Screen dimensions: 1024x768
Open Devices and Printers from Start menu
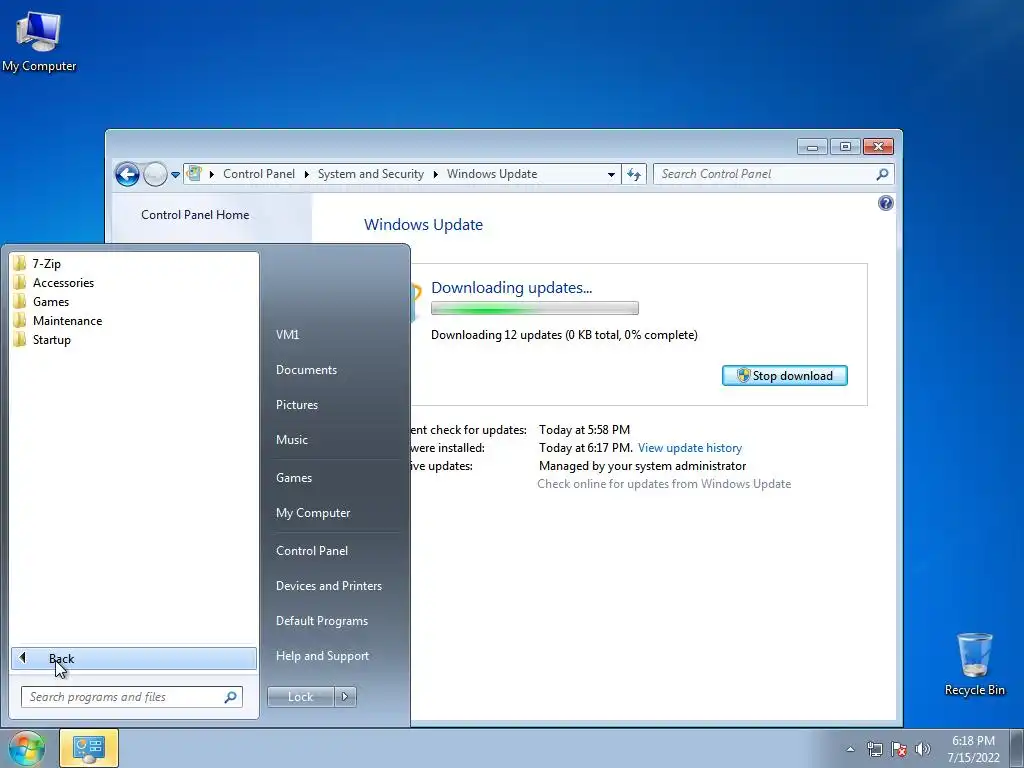(x=328, y=586)
